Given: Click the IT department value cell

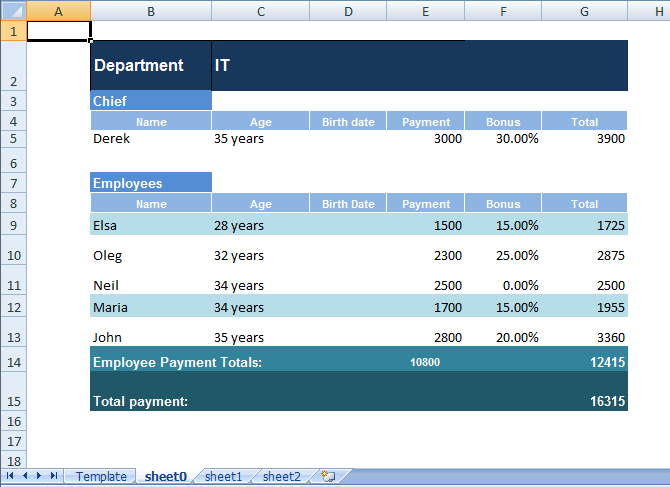Looking at the screenshot, I should tap(420, 65).
